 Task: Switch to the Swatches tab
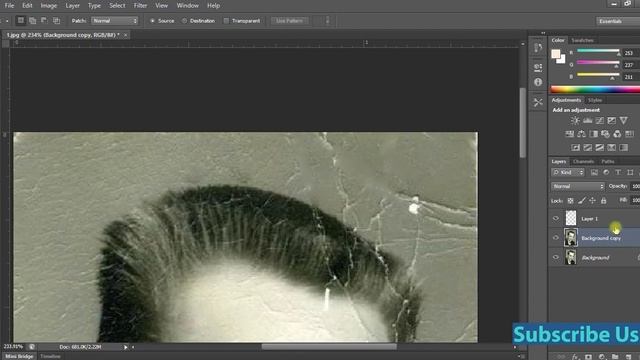(x=582, y=40)
